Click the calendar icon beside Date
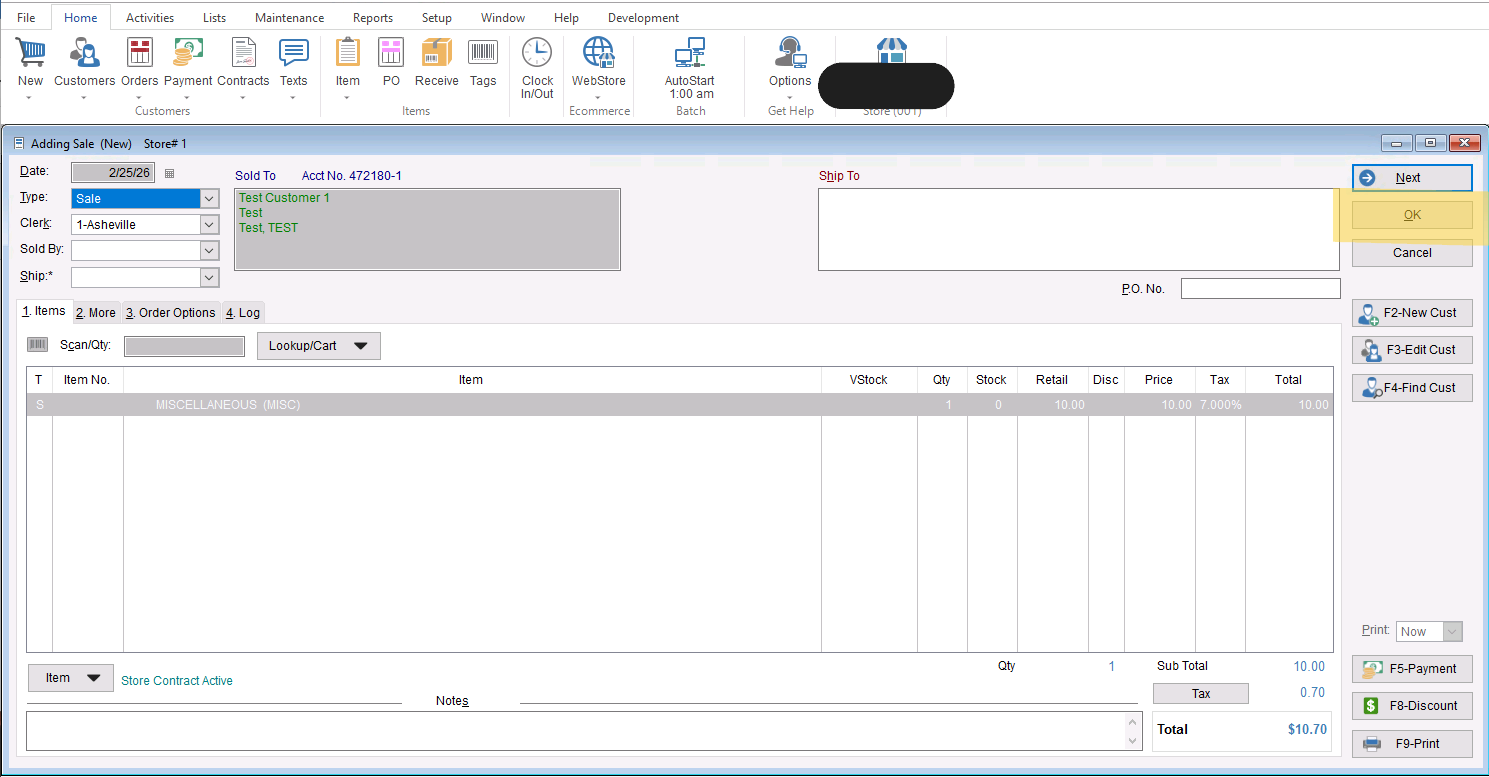This screenshot has height=777, width=1489. tap(169, 173)
